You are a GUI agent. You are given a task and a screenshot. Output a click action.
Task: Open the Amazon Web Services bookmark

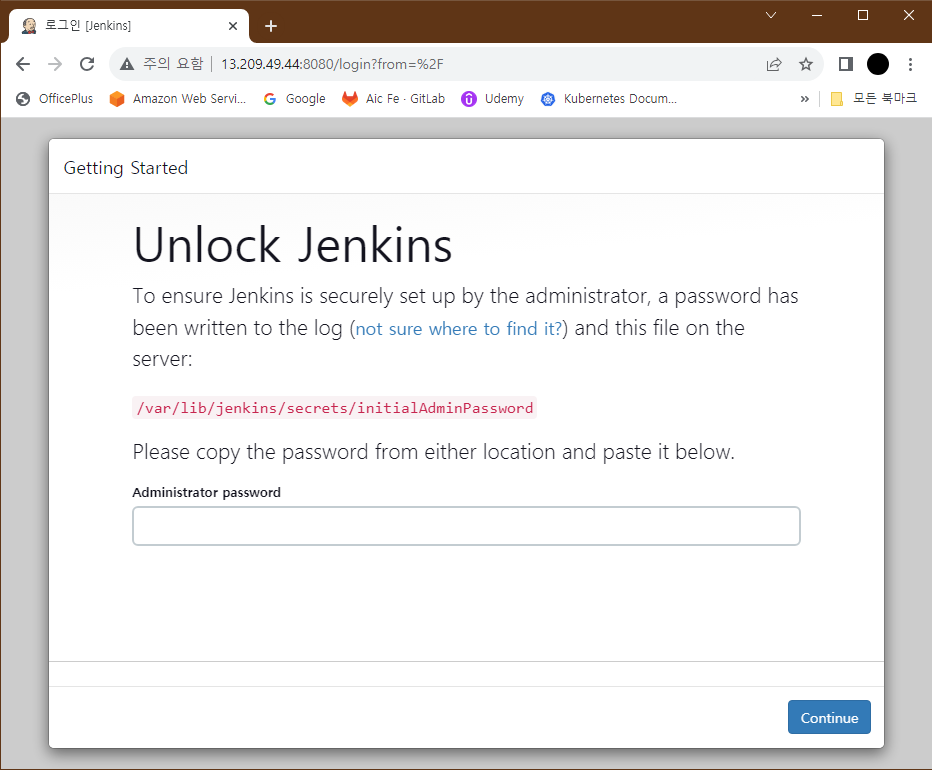(178, 99)
